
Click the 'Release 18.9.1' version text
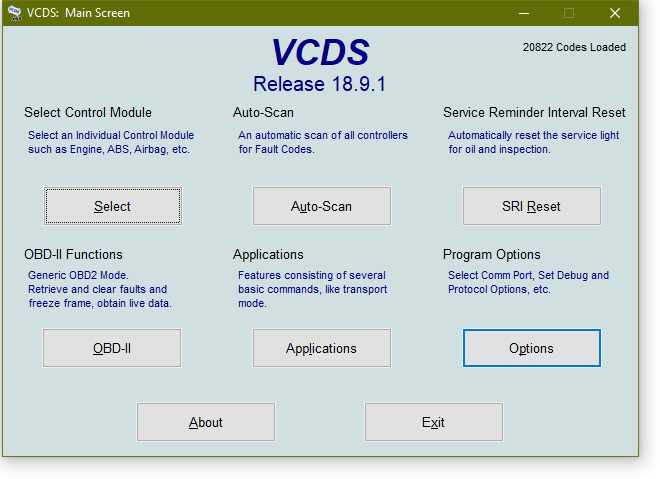coord(319,84)
